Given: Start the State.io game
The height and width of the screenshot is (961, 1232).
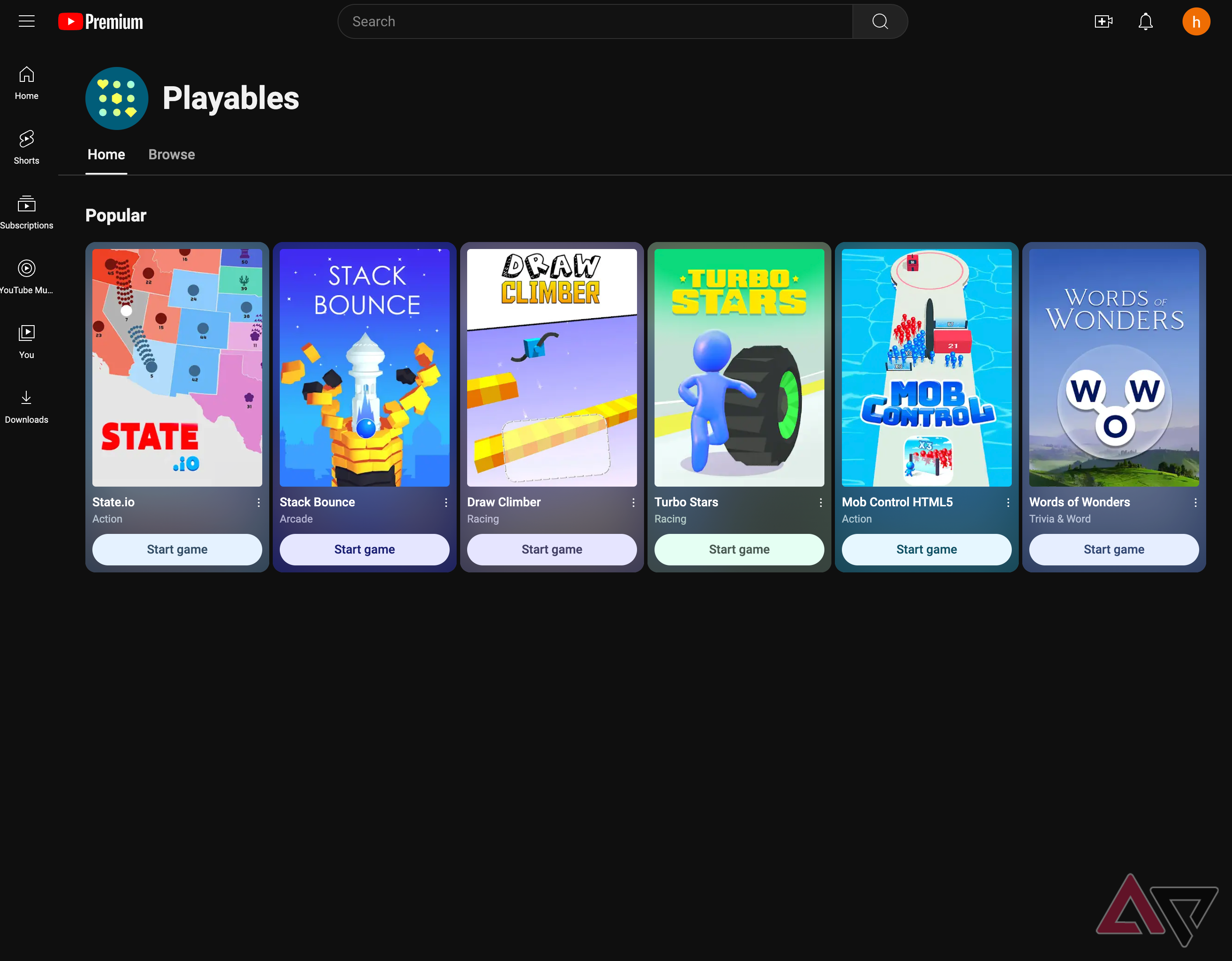Looking at the screenshot, I should [177, 549].
